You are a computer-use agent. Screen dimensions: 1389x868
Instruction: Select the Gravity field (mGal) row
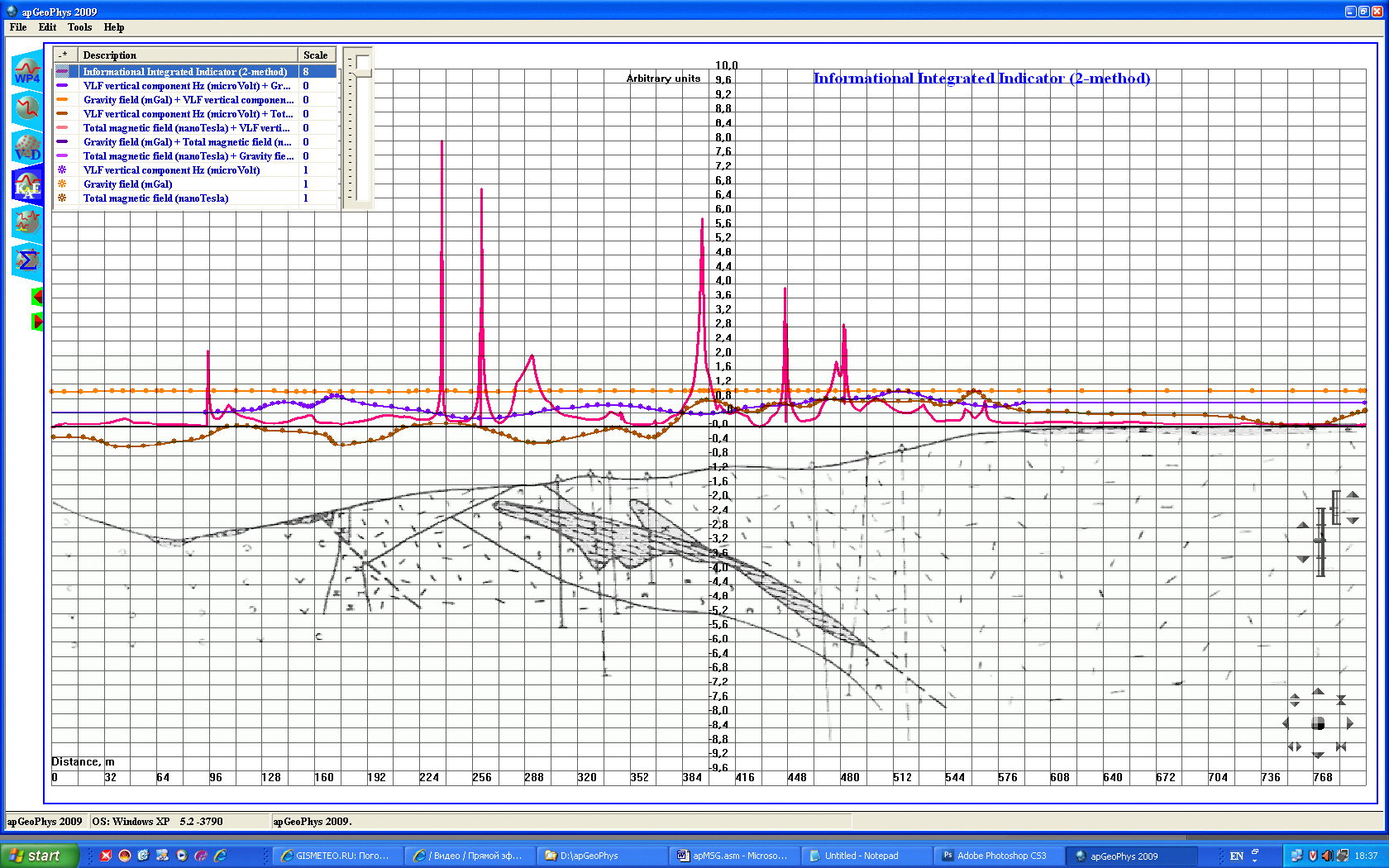pyautogui.click(x=128, y=184)
